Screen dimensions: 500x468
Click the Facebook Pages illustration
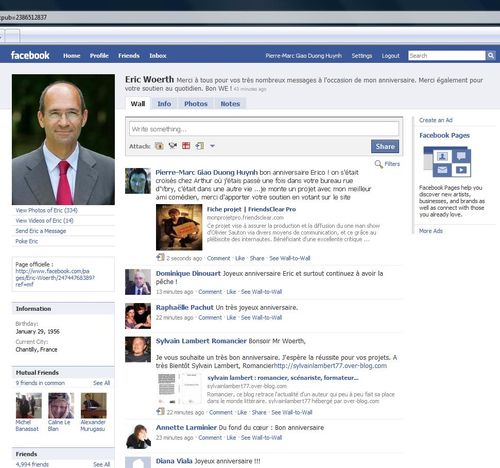pos(447,161)
